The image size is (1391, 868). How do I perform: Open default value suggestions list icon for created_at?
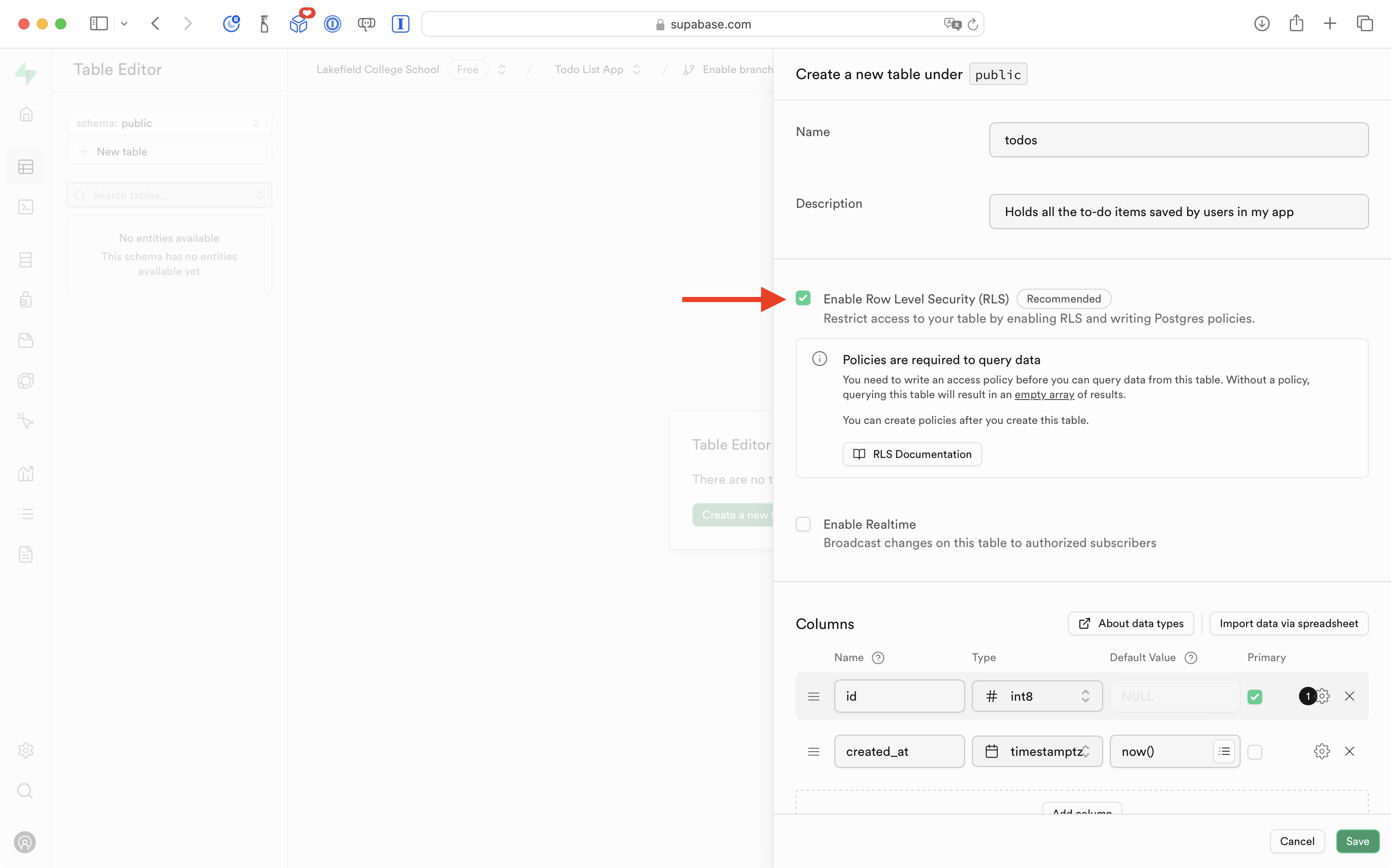pos(1224,751)
